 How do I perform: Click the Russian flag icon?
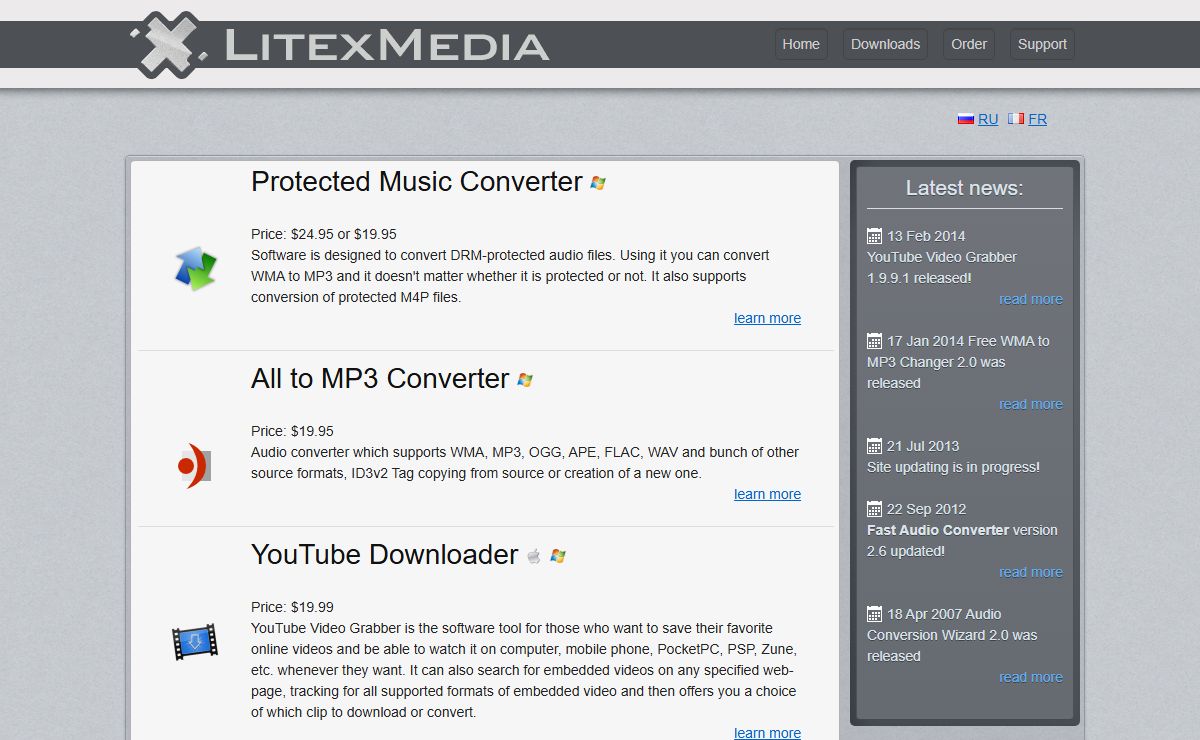[966, 118]
